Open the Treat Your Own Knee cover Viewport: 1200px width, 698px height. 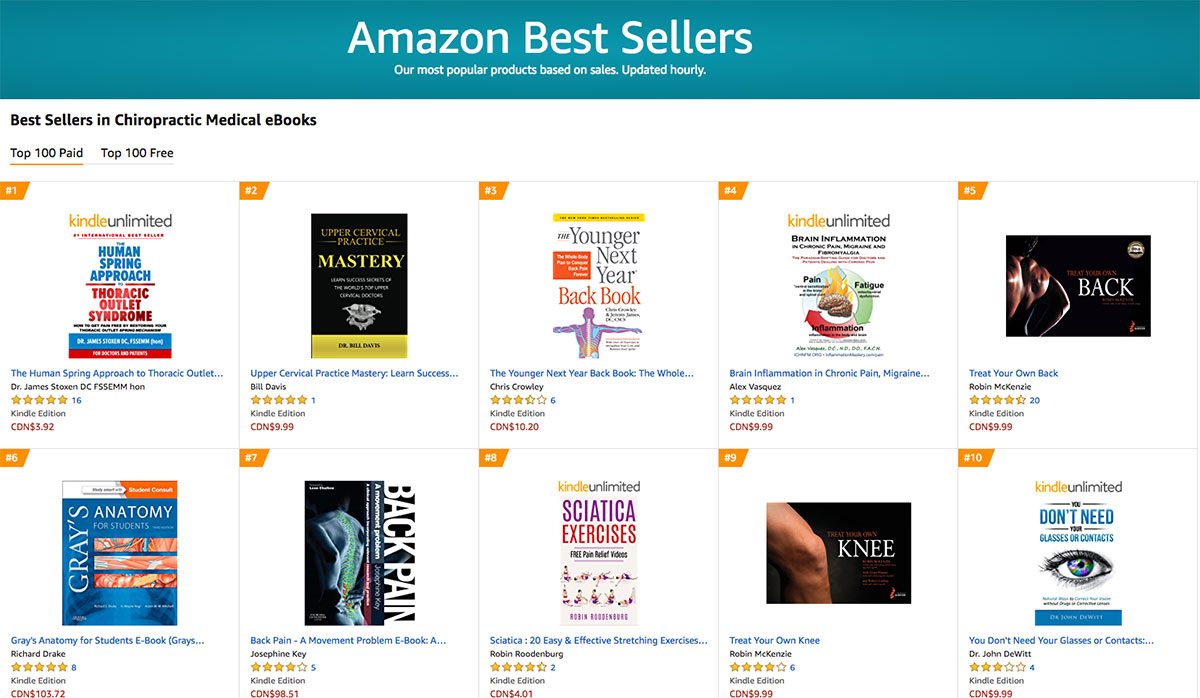(838, 553)
